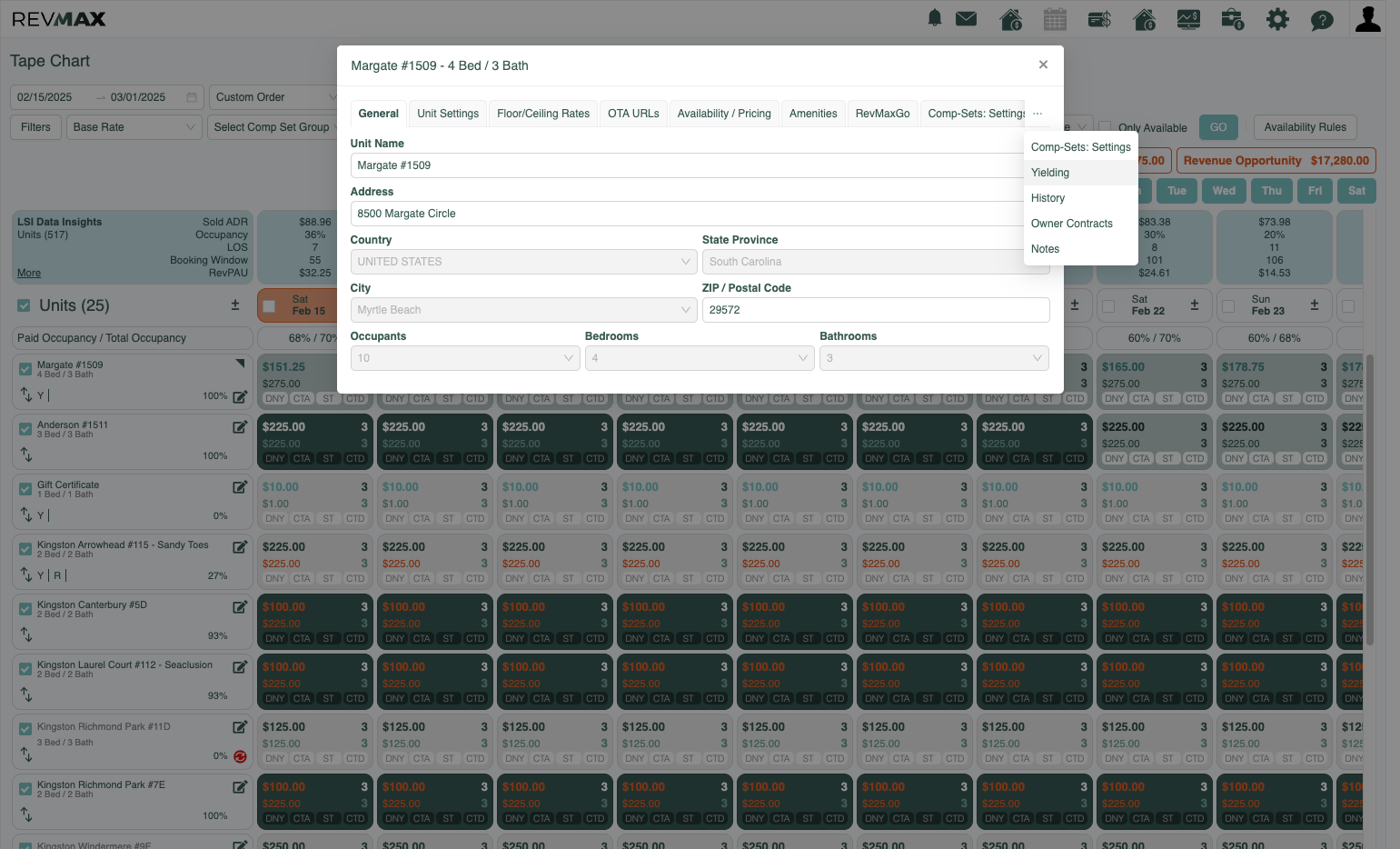Screen dimensions: 1400x849
Task: Open the user profile icon
Action: pyautogui.click(x=1367, y=18)
